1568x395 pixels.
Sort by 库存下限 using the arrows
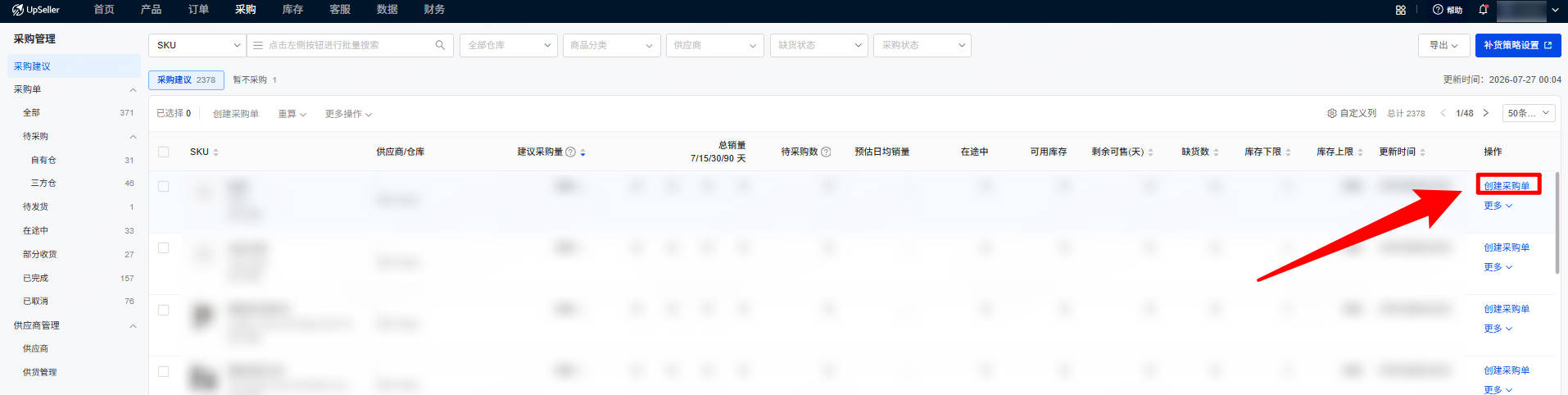click(x=1288, y=152)
